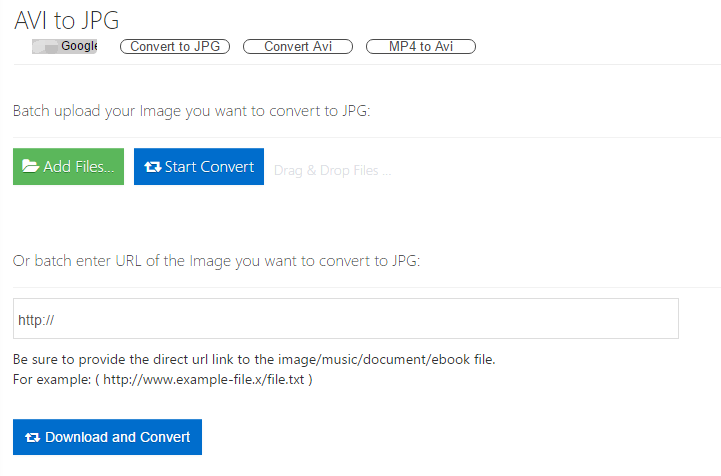Click the Drag & Drop Files area
721x476 pixels.
tap(332, 170)
